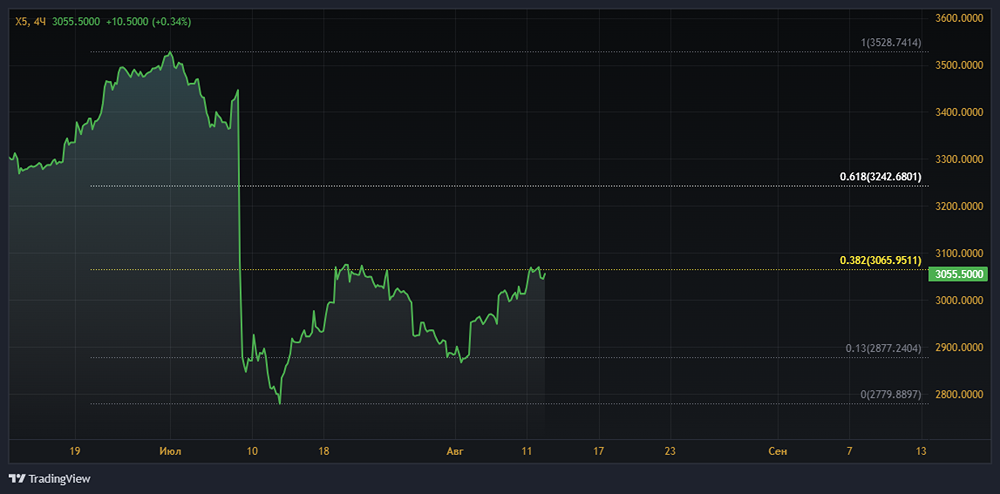Click the X5 symbol title
This screenshot has width=1000, height=494.
[x=21, y=21]
